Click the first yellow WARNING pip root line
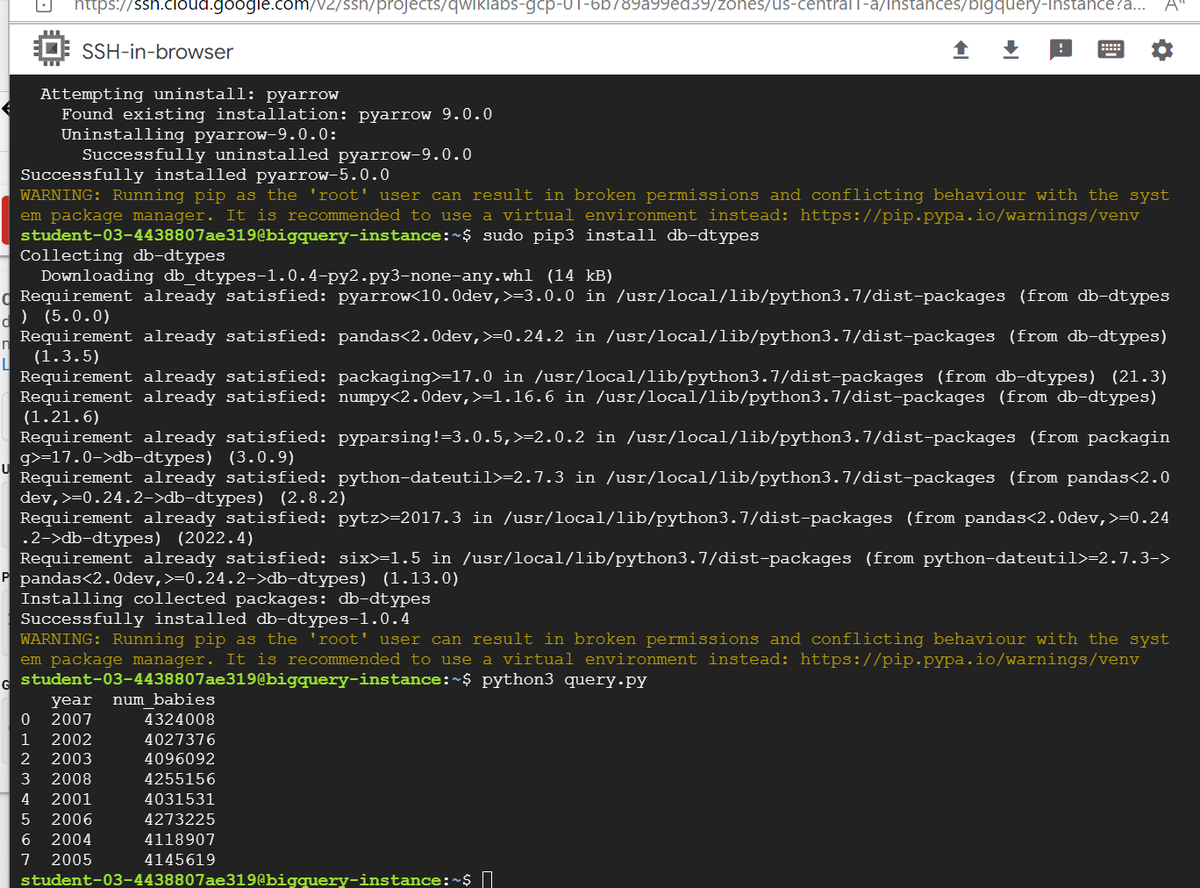Viewport: 1200px width, 888px height. [595, 205]
